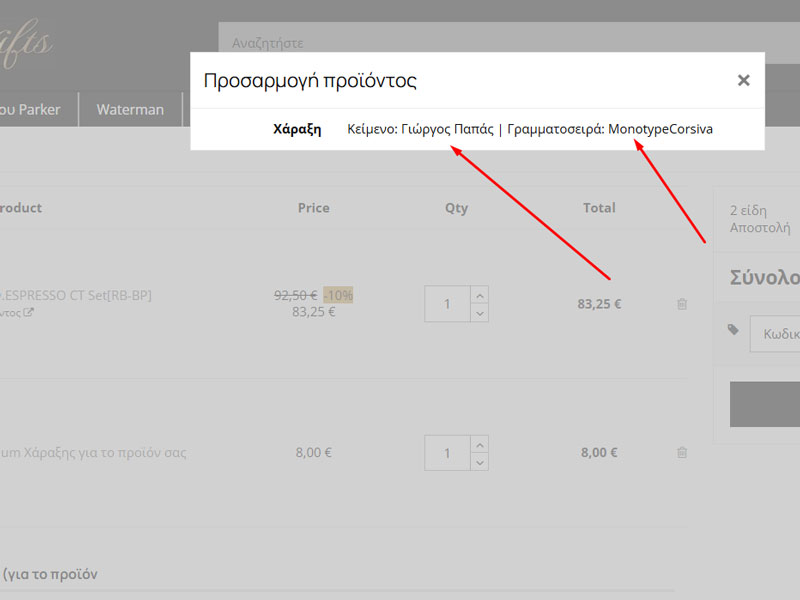The image size is (800, 600).
Task: Click the coupon tag icon
Action: click(733, 330)
